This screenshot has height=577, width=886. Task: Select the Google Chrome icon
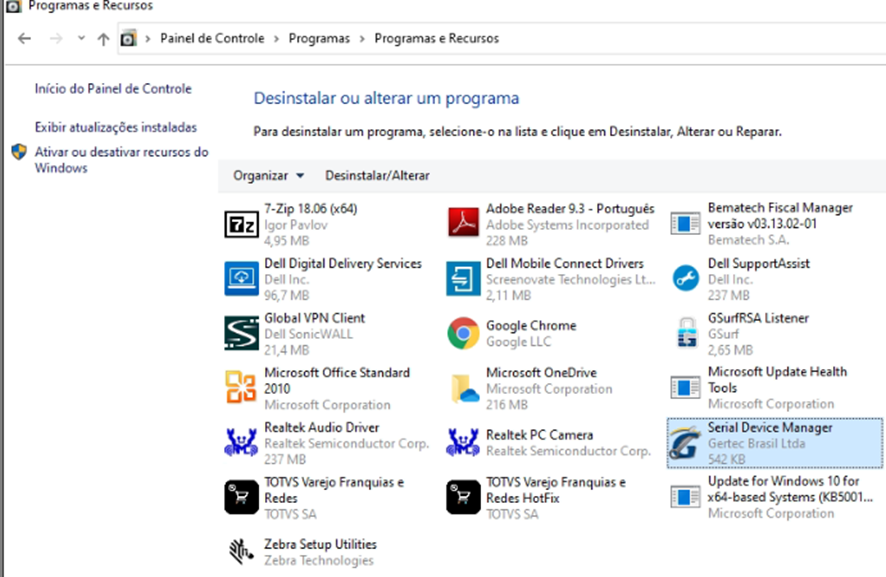pos(463,333)
